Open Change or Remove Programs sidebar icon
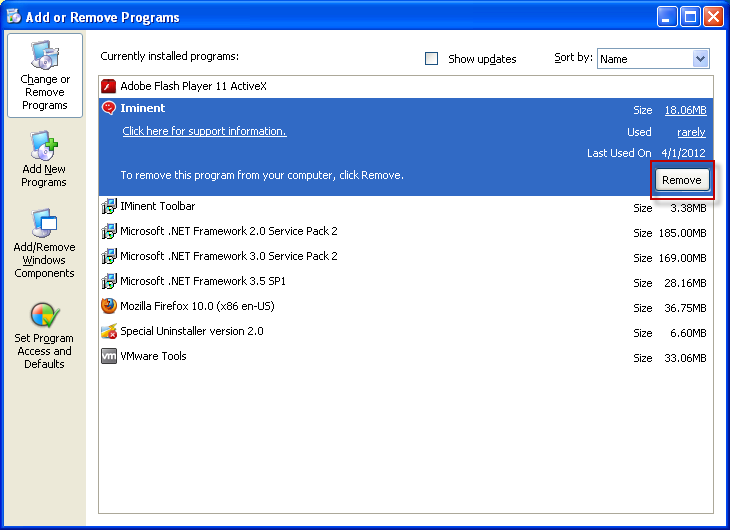Image resolution: width=730 pixels, height=530 pixels. coord(45,55)
